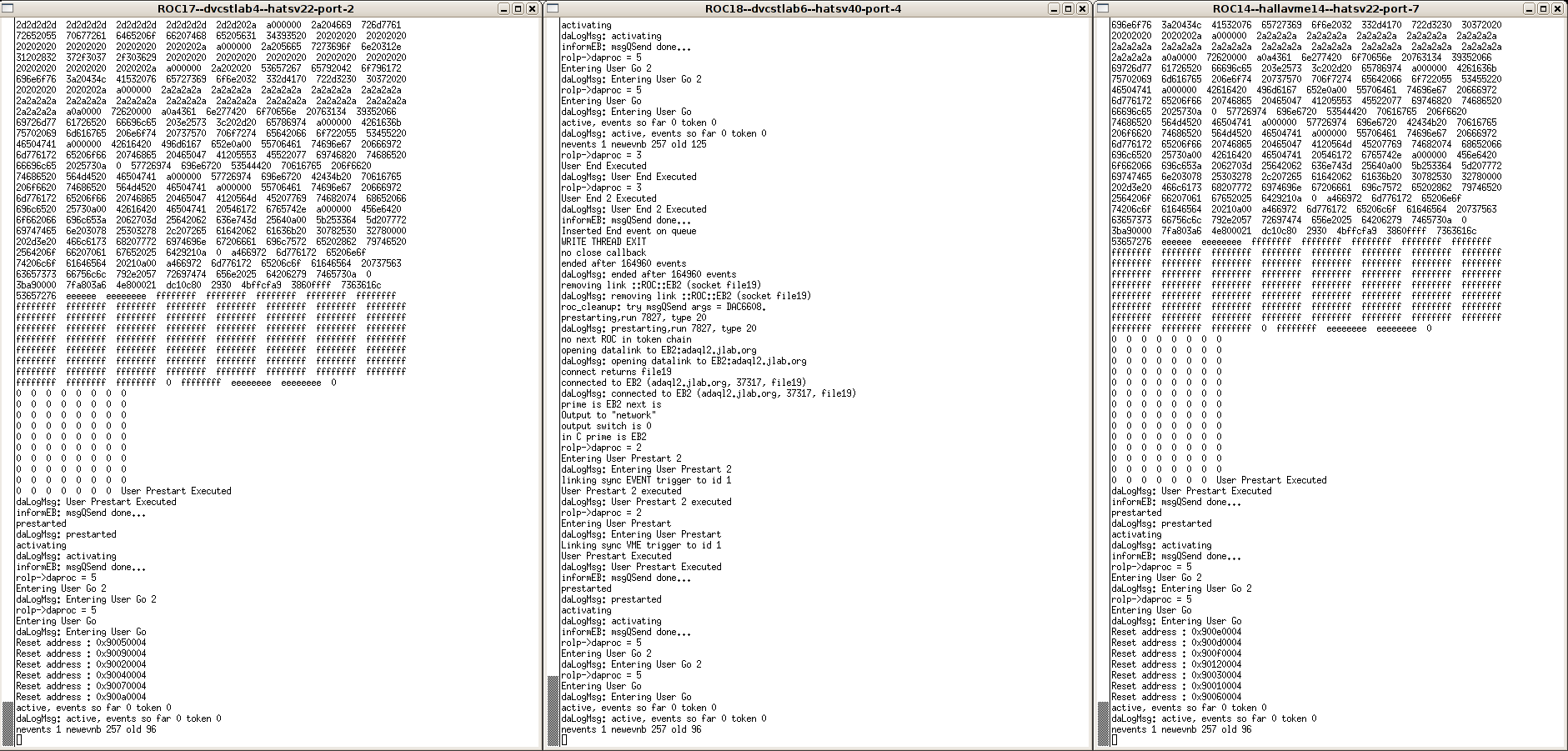Click 'nevents 1 newevnb 257 old 125' line

pos(634,144)
